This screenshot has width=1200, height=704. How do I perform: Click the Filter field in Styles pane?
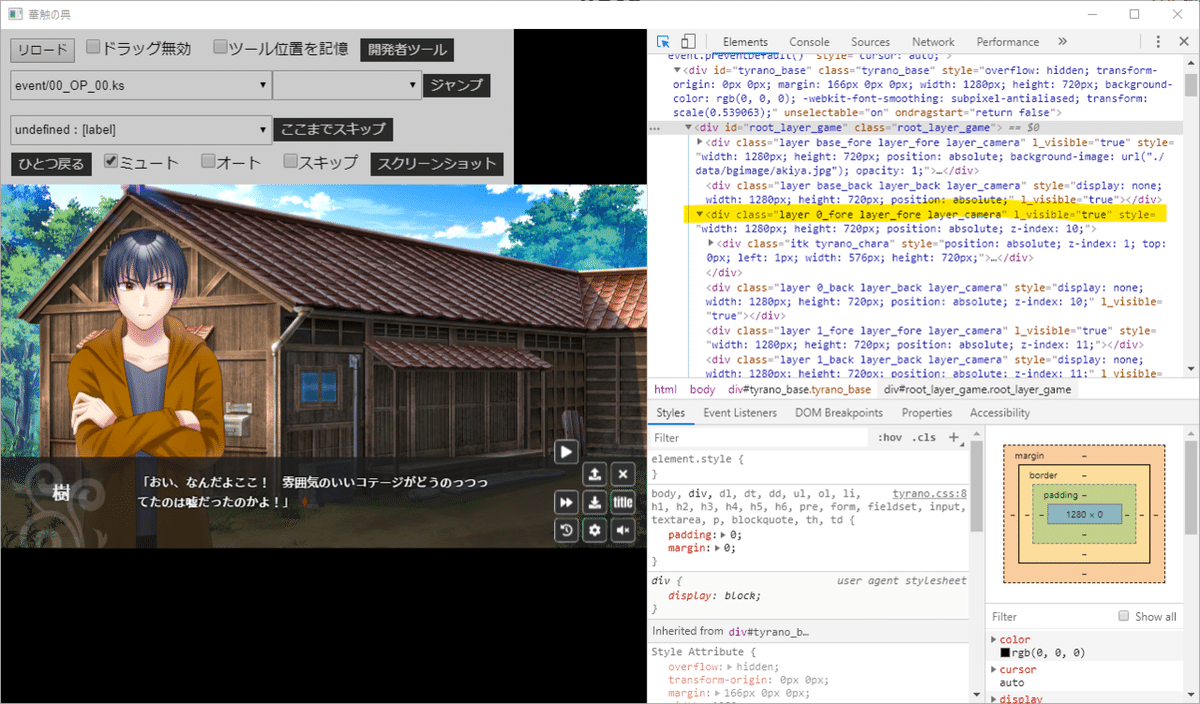760,438
